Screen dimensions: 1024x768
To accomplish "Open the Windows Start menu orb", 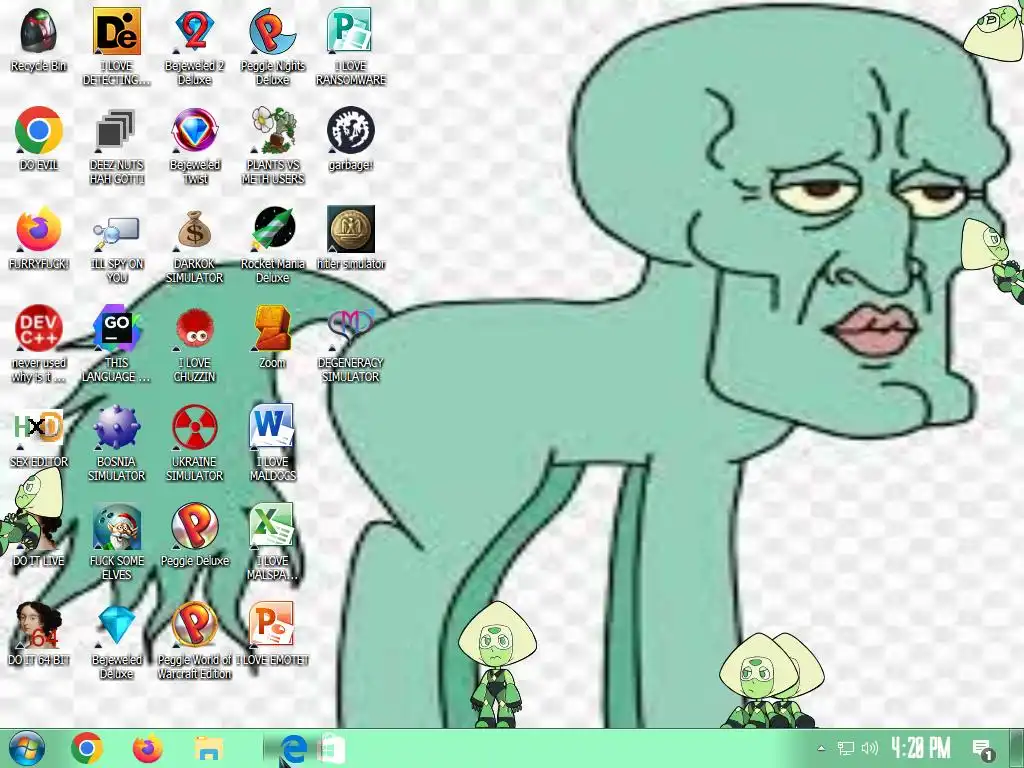I will click(27, 748).
